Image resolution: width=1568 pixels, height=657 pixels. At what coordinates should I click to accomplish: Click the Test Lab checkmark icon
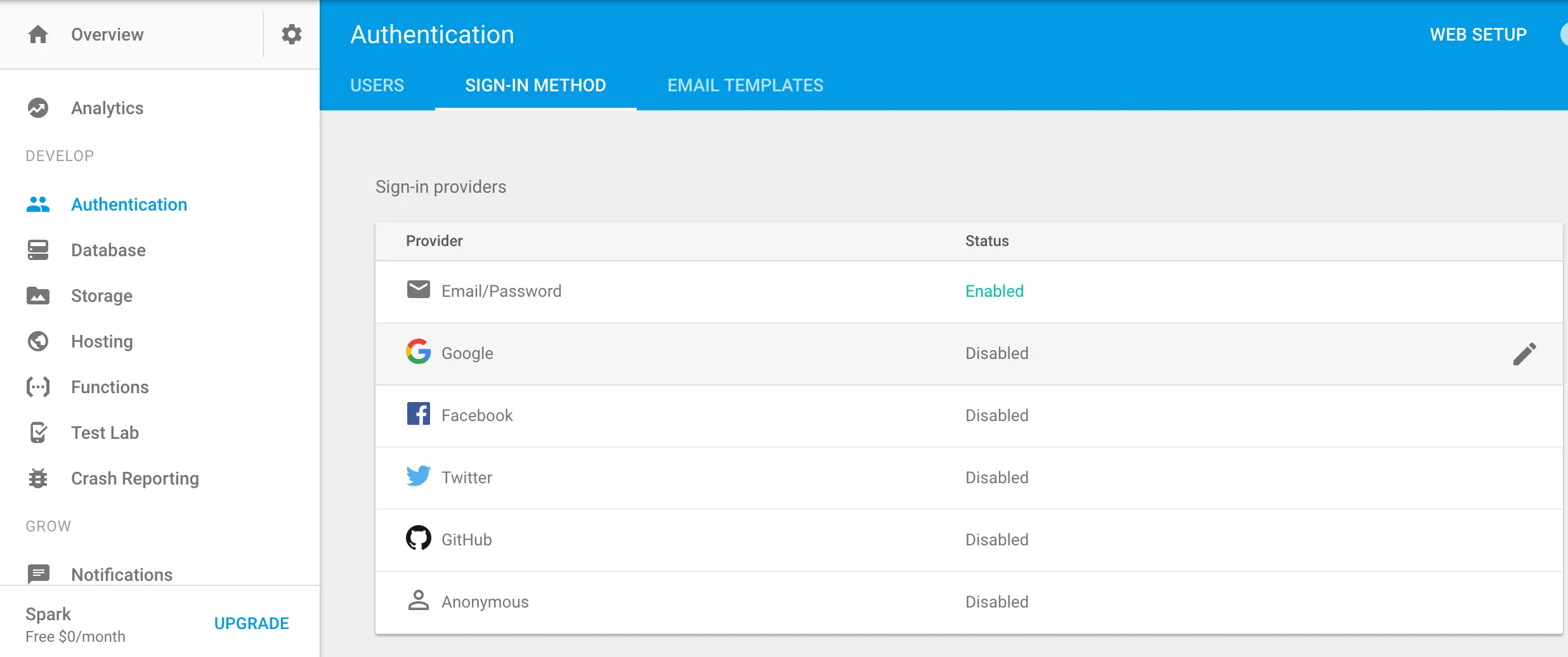click(38, 433)
